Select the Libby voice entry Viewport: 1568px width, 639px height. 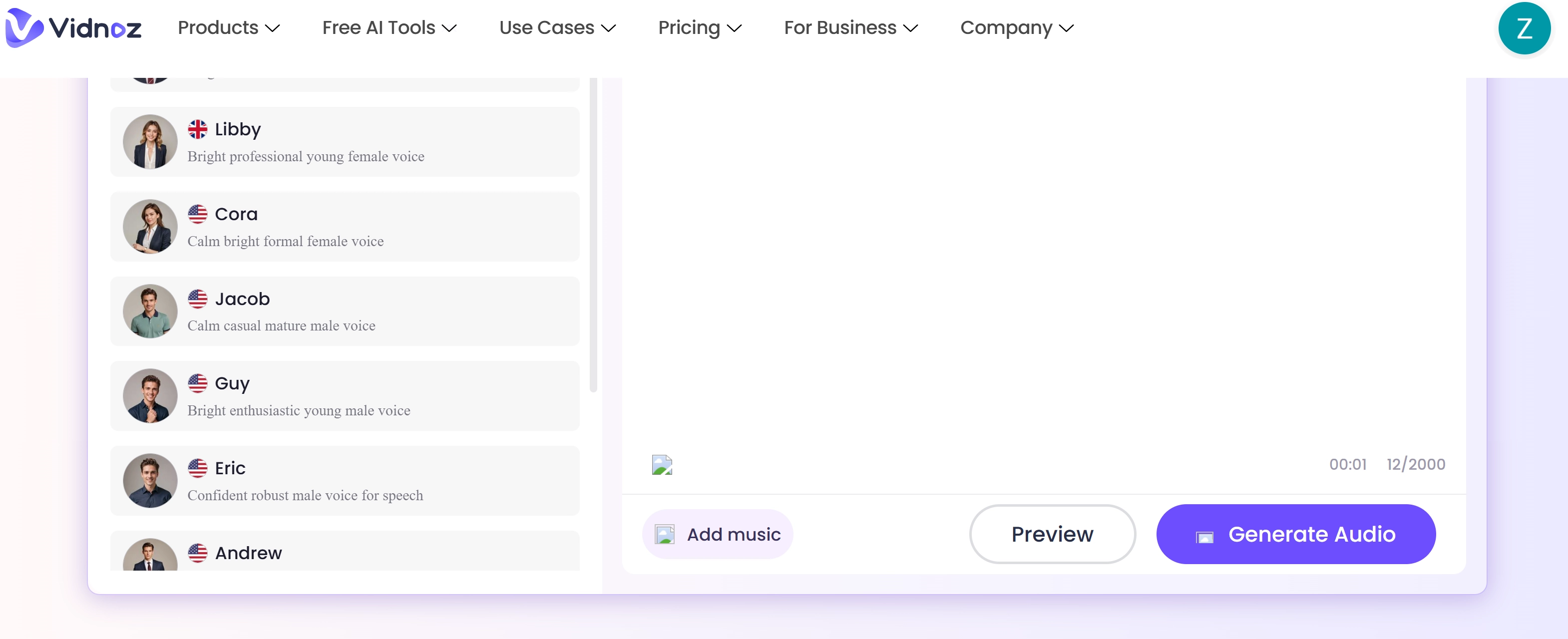pyautogui.click(x=345, y=141)
